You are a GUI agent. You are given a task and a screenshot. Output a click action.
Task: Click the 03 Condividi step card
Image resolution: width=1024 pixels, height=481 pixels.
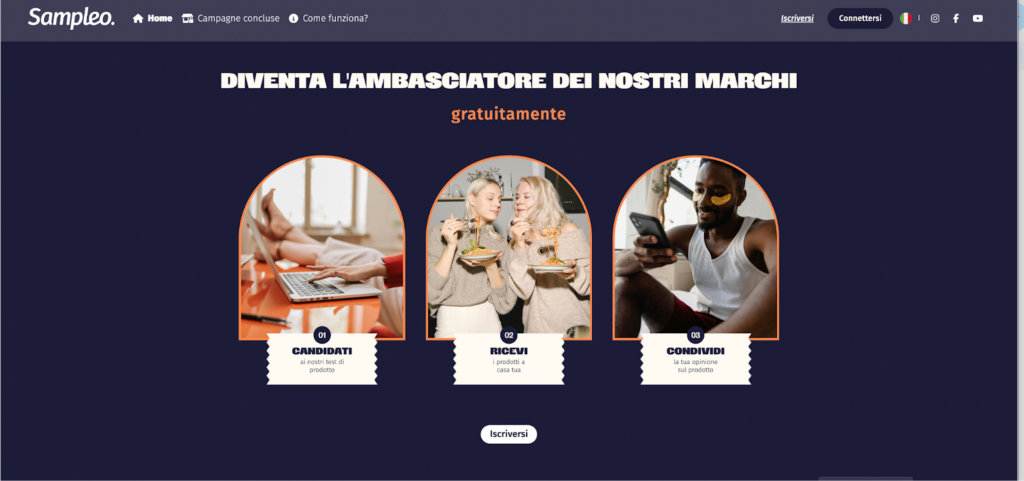tap(696, 358)
